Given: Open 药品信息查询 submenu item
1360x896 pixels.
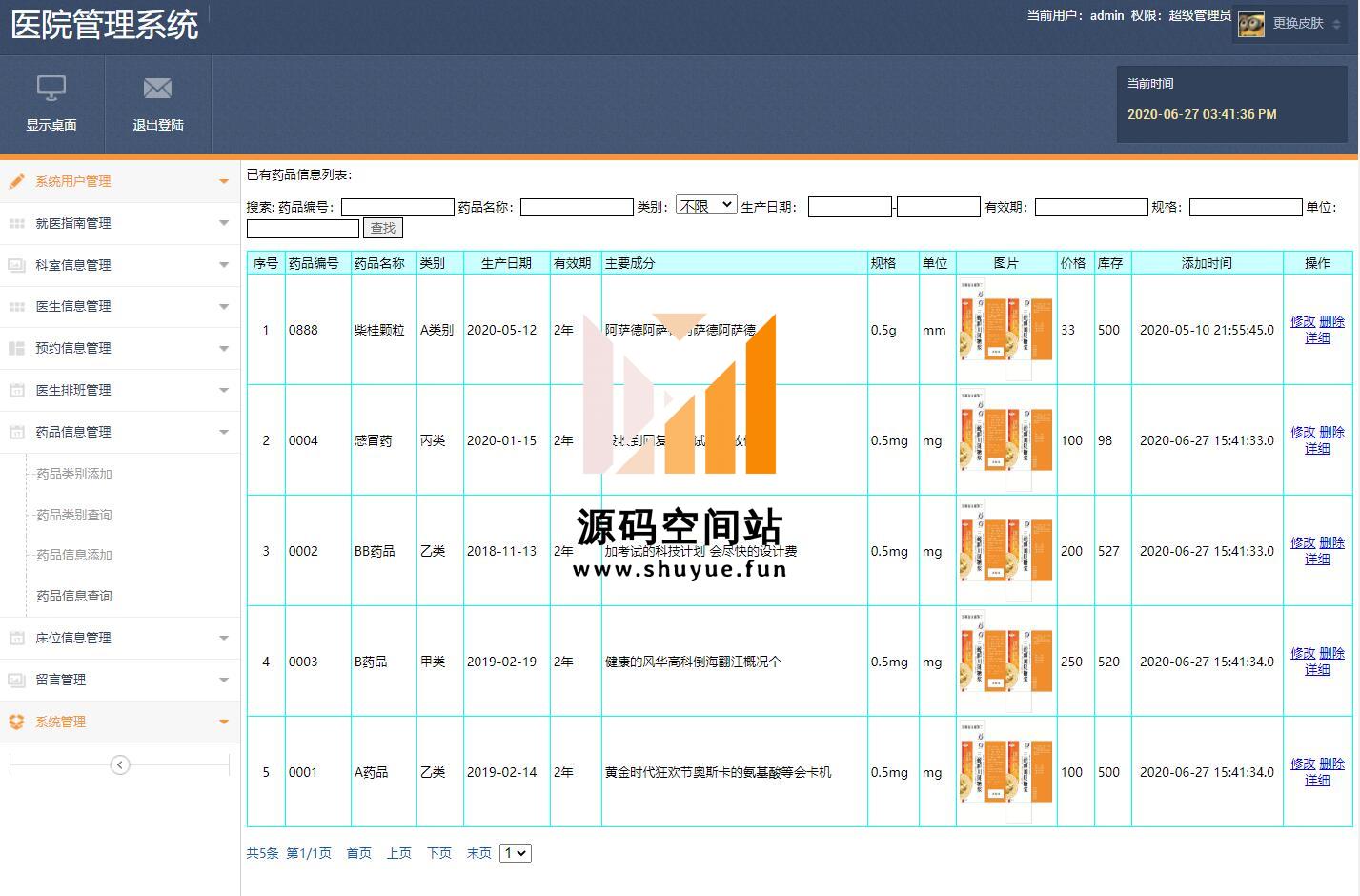Looking at the screenshot, I should 74,596.
